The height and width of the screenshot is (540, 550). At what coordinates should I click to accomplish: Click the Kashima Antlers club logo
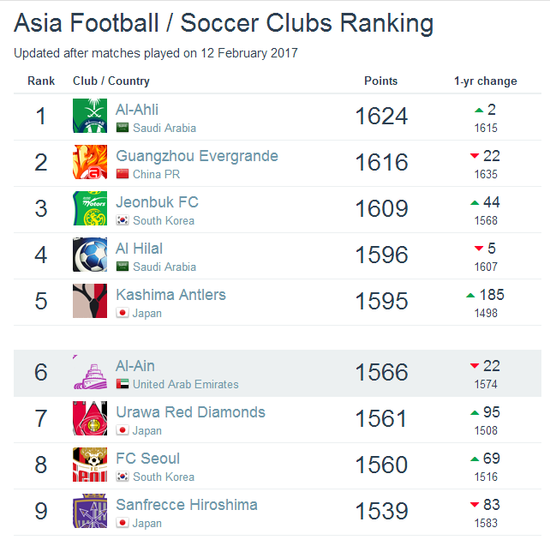click(90, 301)
